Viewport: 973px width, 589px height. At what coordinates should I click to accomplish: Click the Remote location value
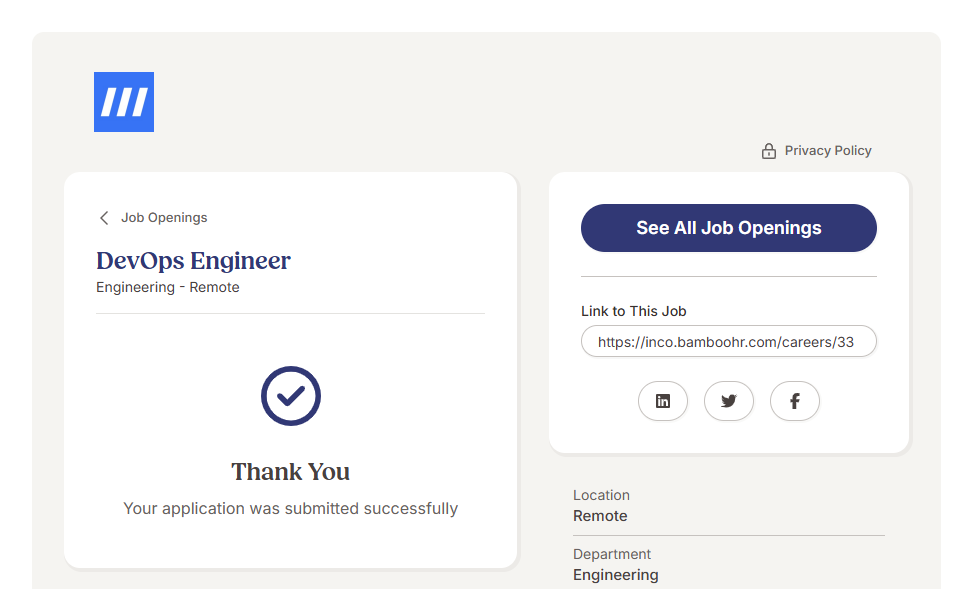(600, 516)
